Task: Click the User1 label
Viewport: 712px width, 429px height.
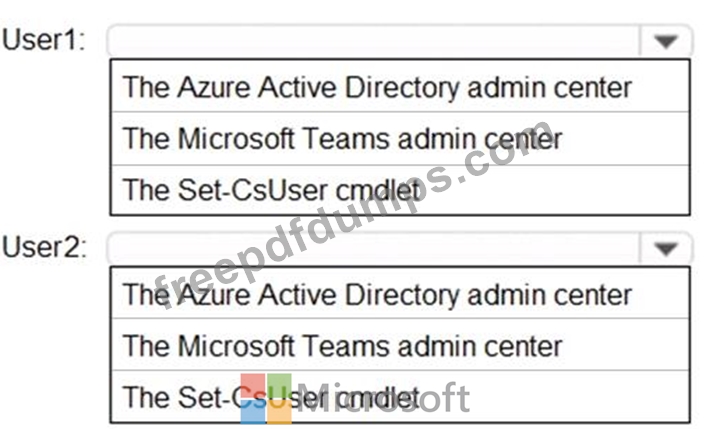Action: click(x=45, y=42)
